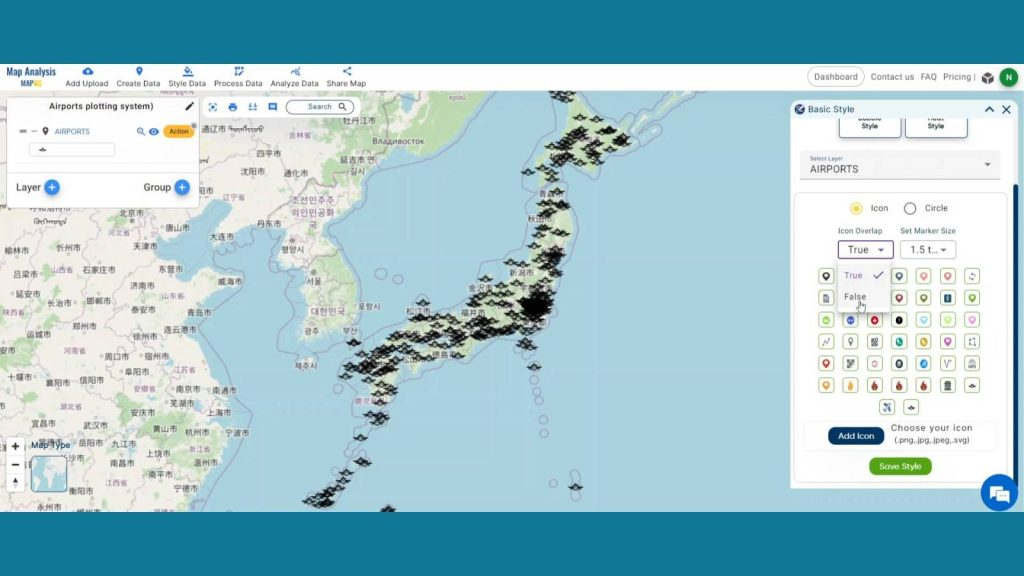Pick the square polygon outline marker icon

(972, 342)
